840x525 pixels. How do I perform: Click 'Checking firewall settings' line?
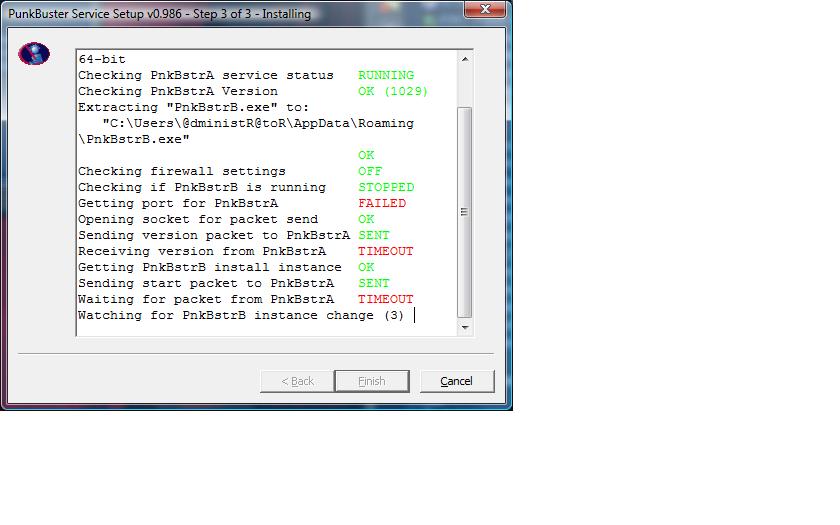pyautogui.click(x=182, y=171)
